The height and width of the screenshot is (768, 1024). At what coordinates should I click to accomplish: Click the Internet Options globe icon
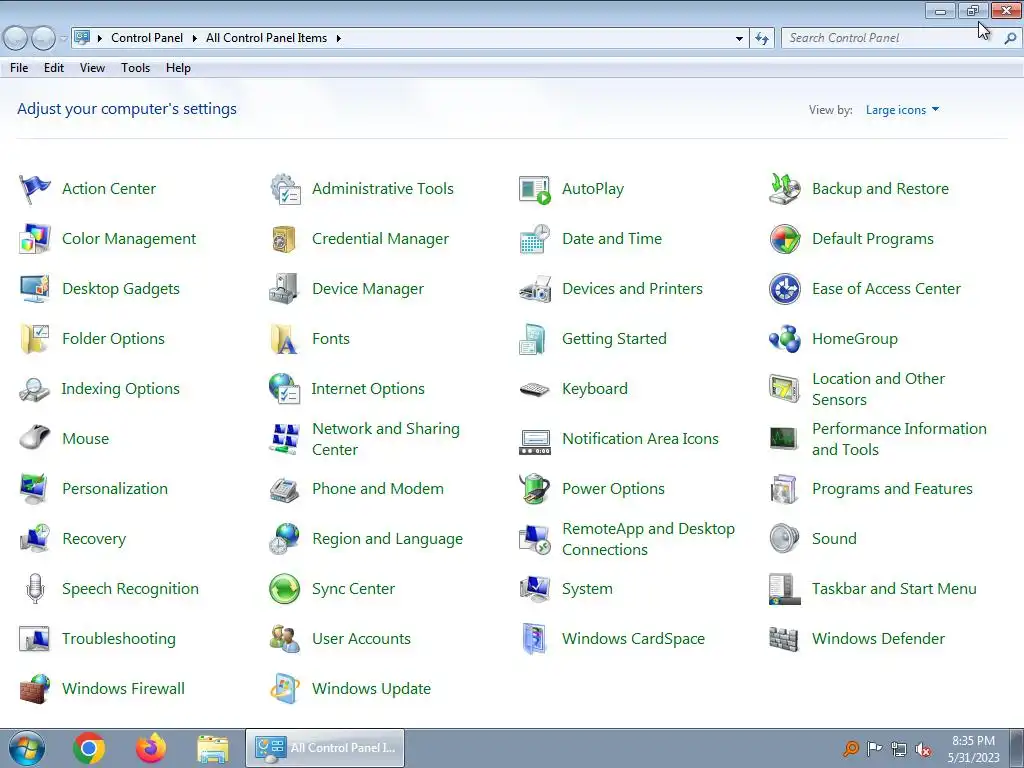pos(285,389)
